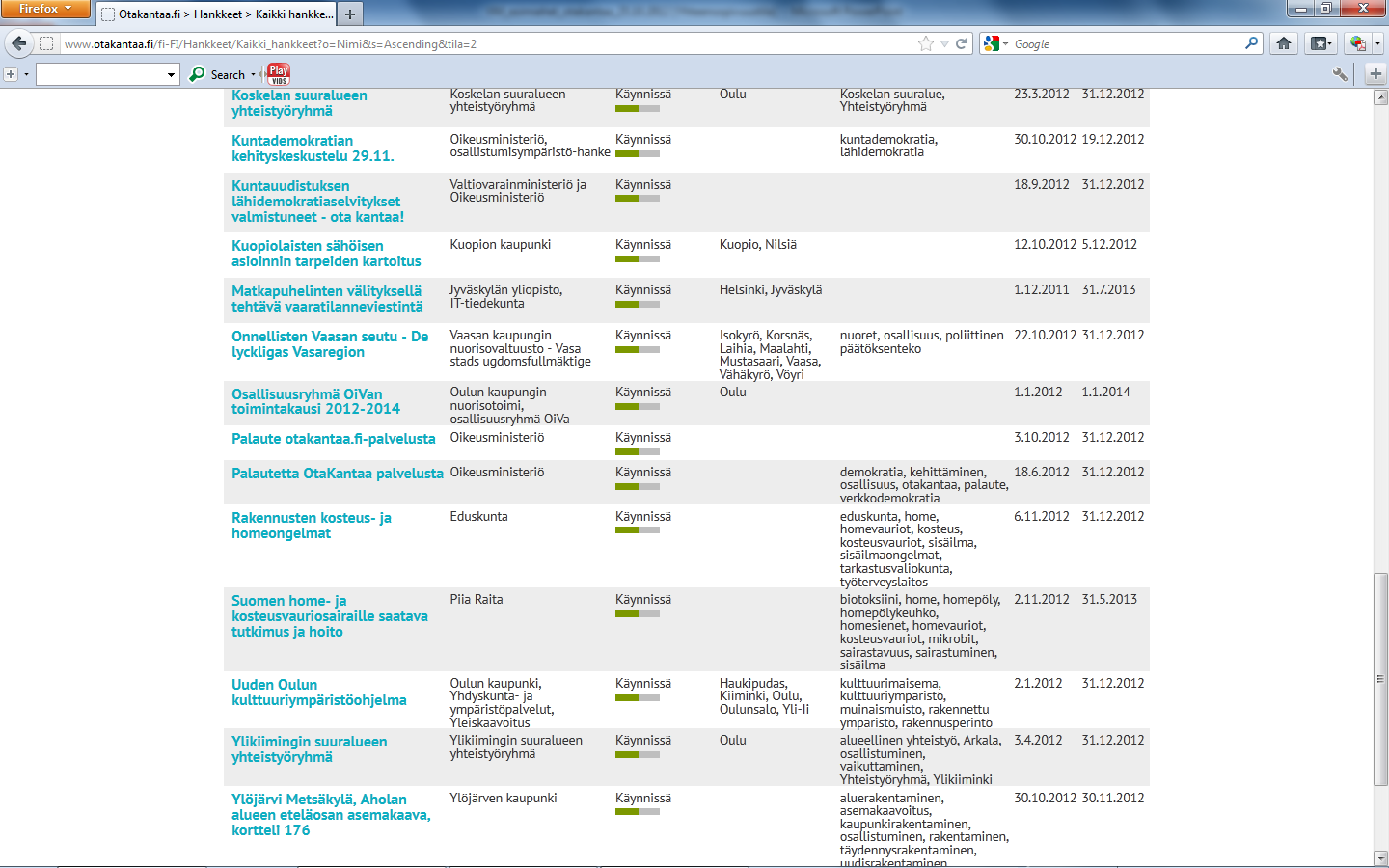Click the small plus icon left of toolbar
The width and height of the screenshot is (1389, 868).
(x=11, y=74)
